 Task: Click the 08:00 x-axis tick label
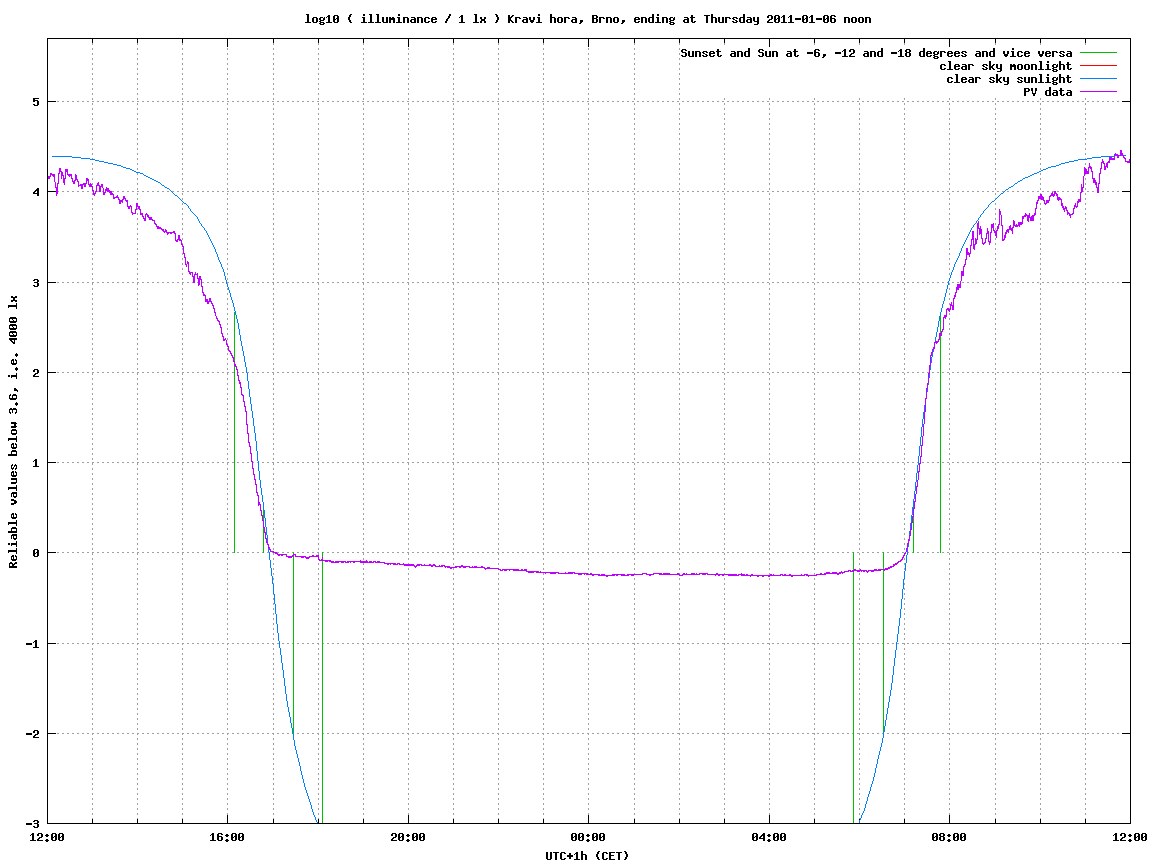click(950, 837)
